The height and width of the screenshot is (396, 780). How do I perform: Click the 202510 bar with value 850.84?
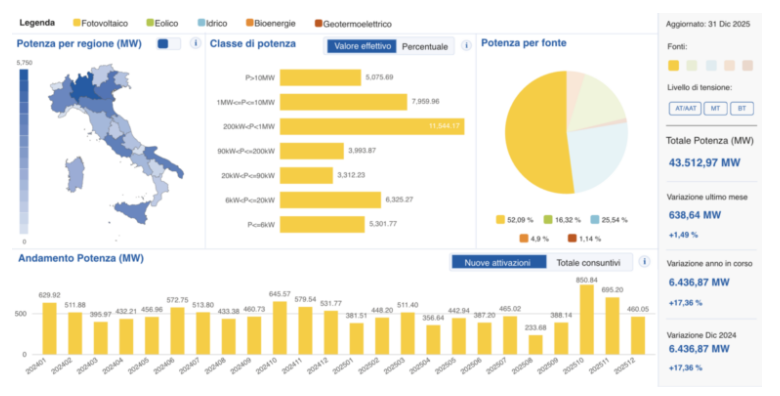(586, 319)
